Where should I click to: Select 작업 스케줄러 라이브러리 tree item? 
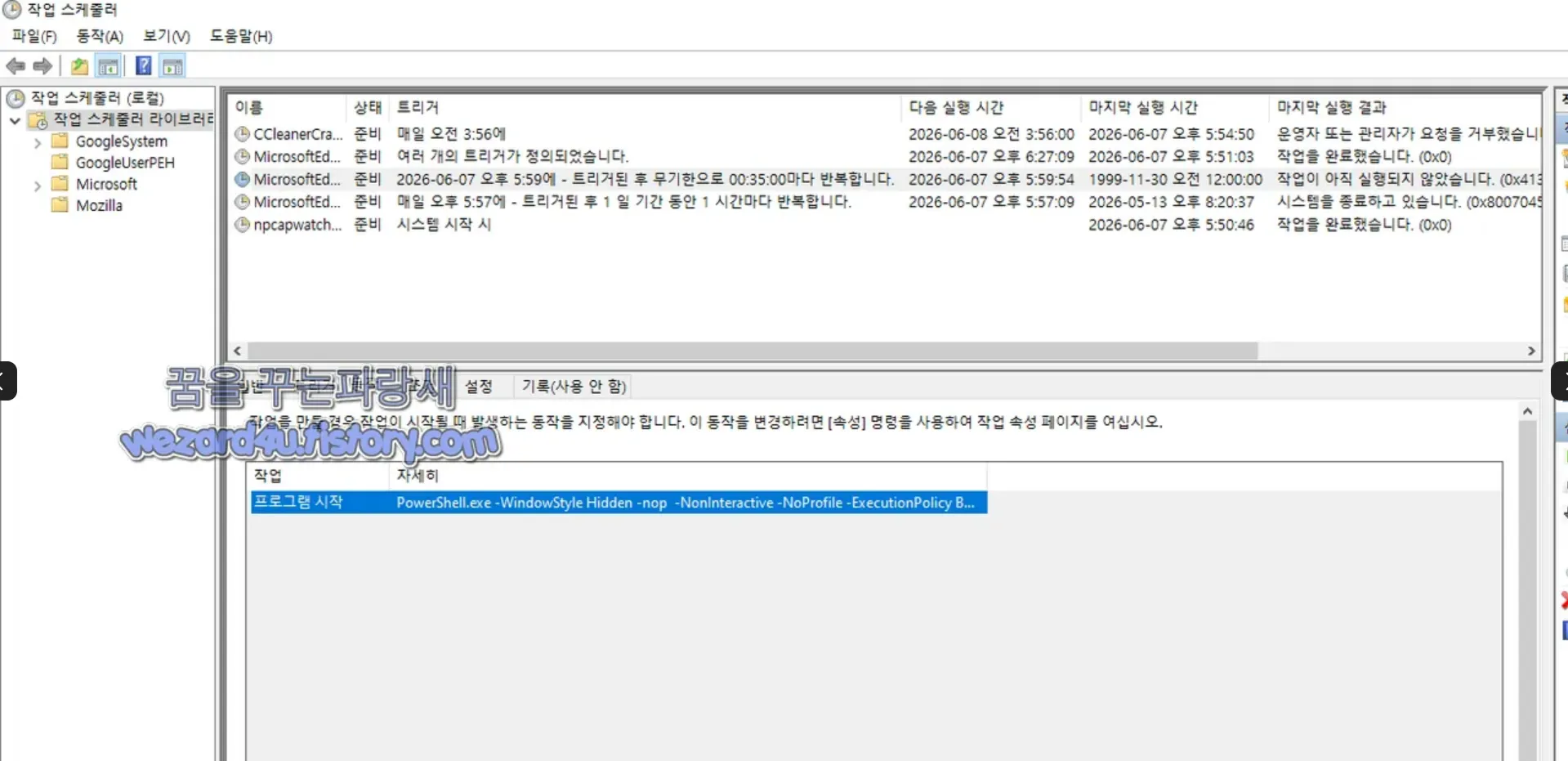pos(132,119)
